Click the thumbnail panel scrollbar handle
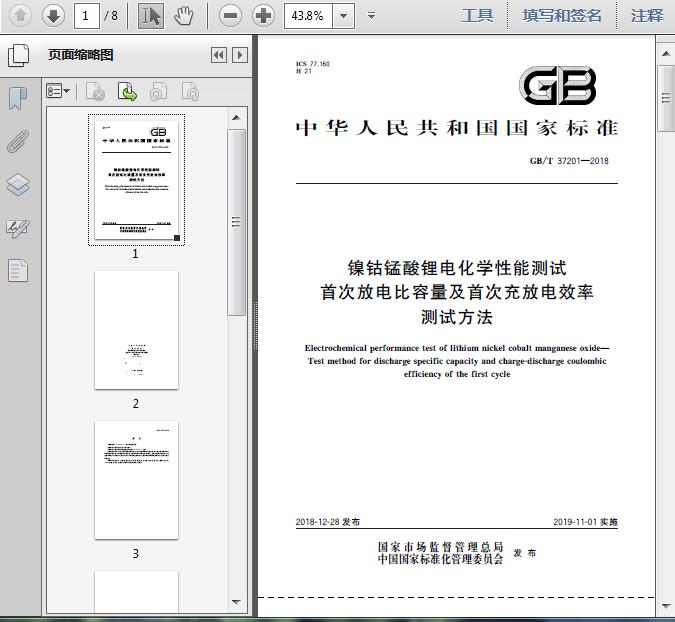Viewport: 675px width, 622px height. (236, 222)
